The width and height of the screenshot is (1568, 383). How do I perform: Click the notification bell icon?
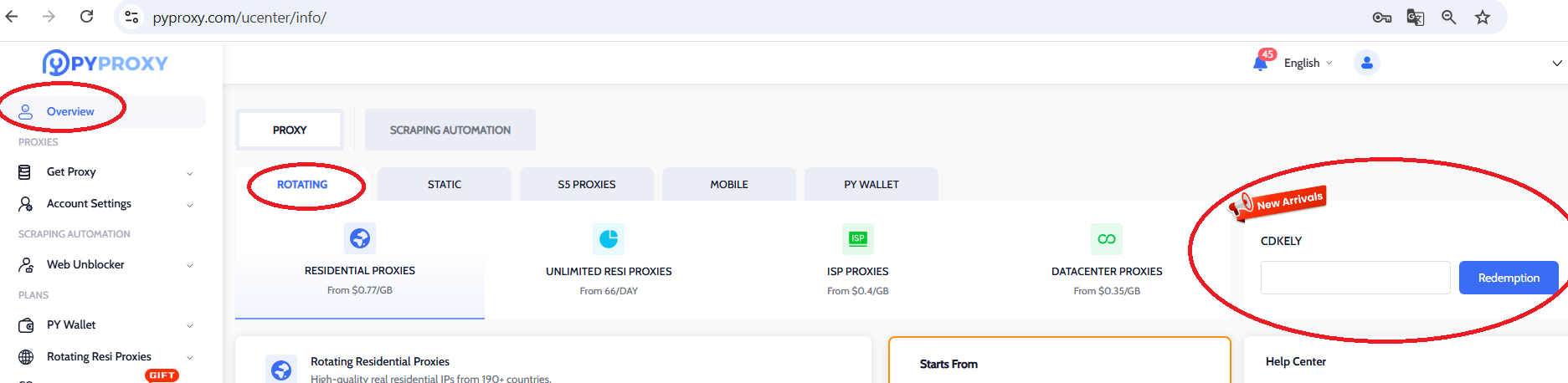point(1260,64)
